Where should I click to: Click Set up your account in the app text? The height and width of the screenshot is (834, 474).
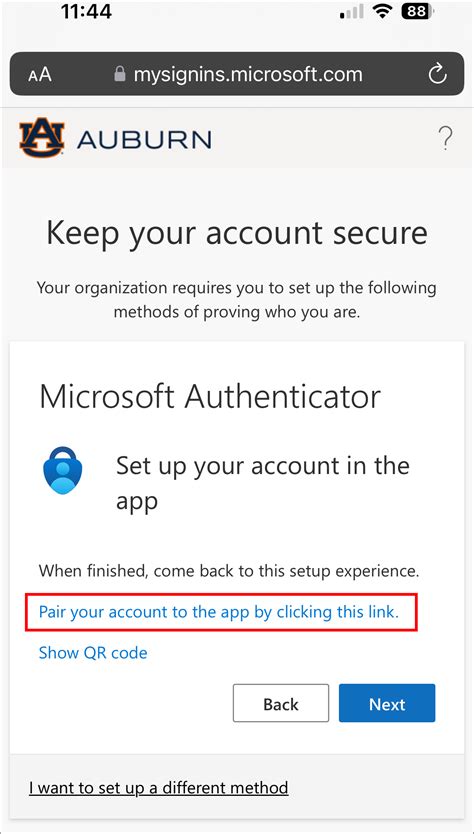click(263, 482)
